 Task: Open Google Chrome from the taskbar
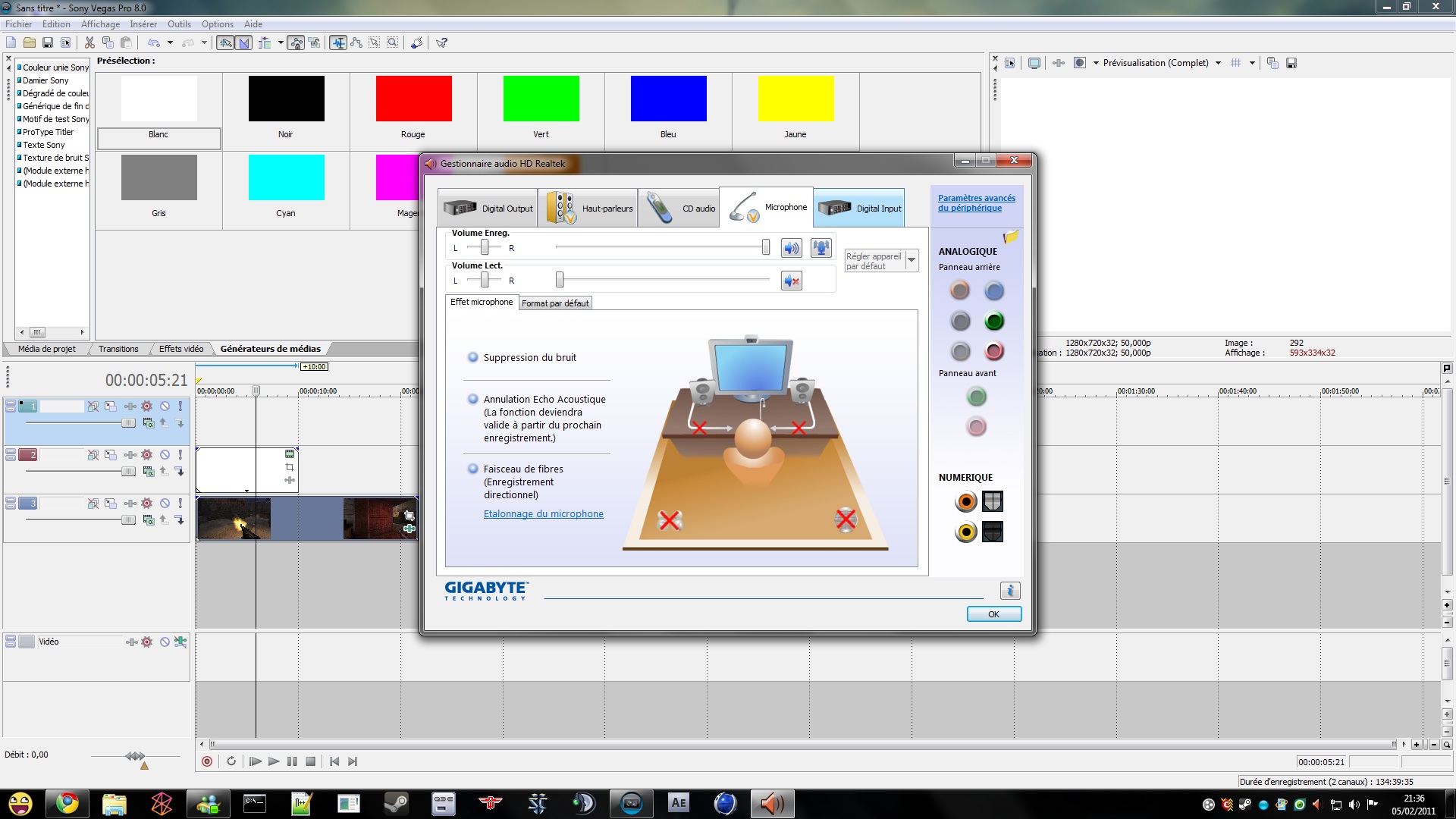point(67,803)
